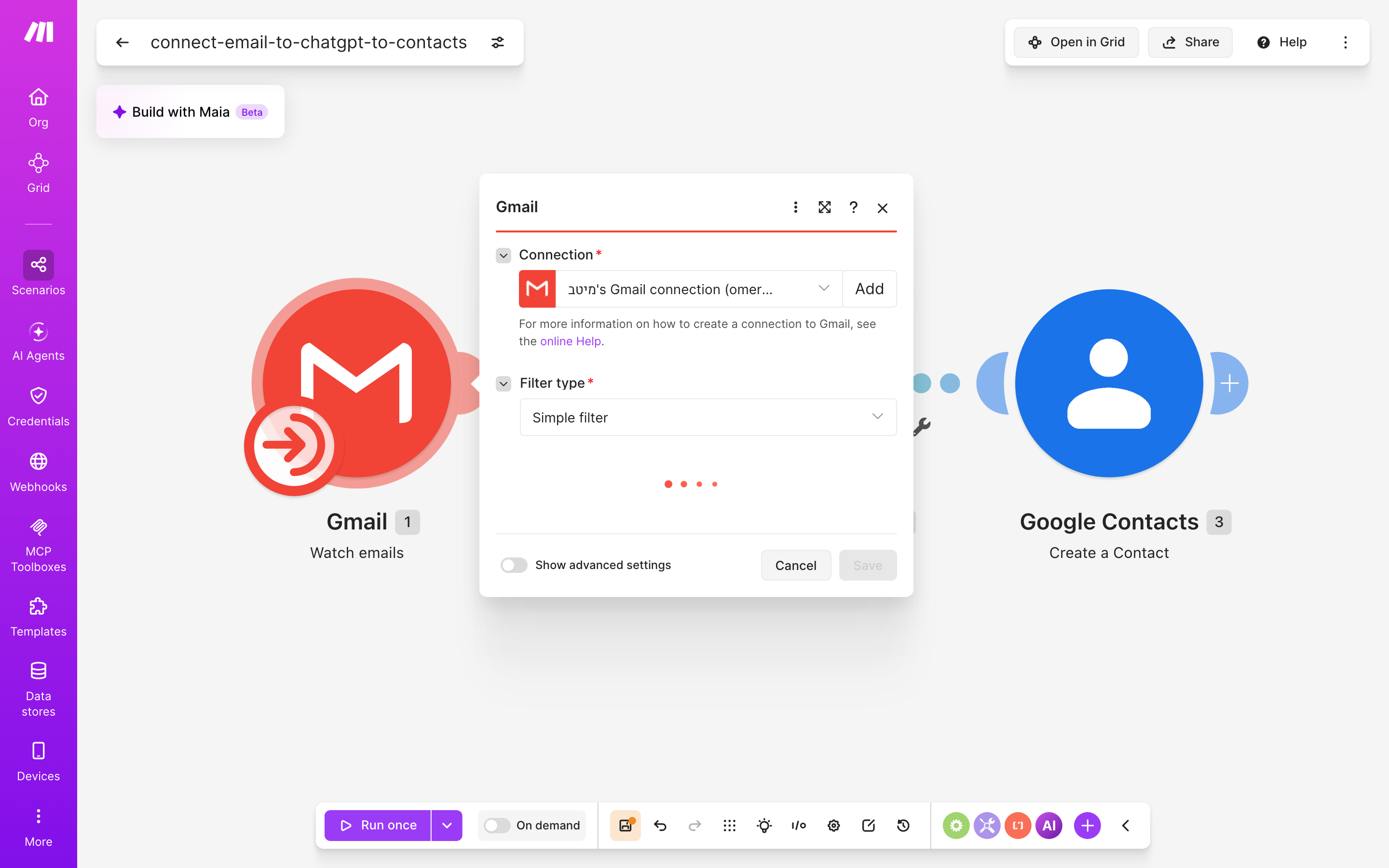This screenshot has height=868, width=1389.
Task: Open Scenario settings gear in toolbar
Action: pos(834,826)
